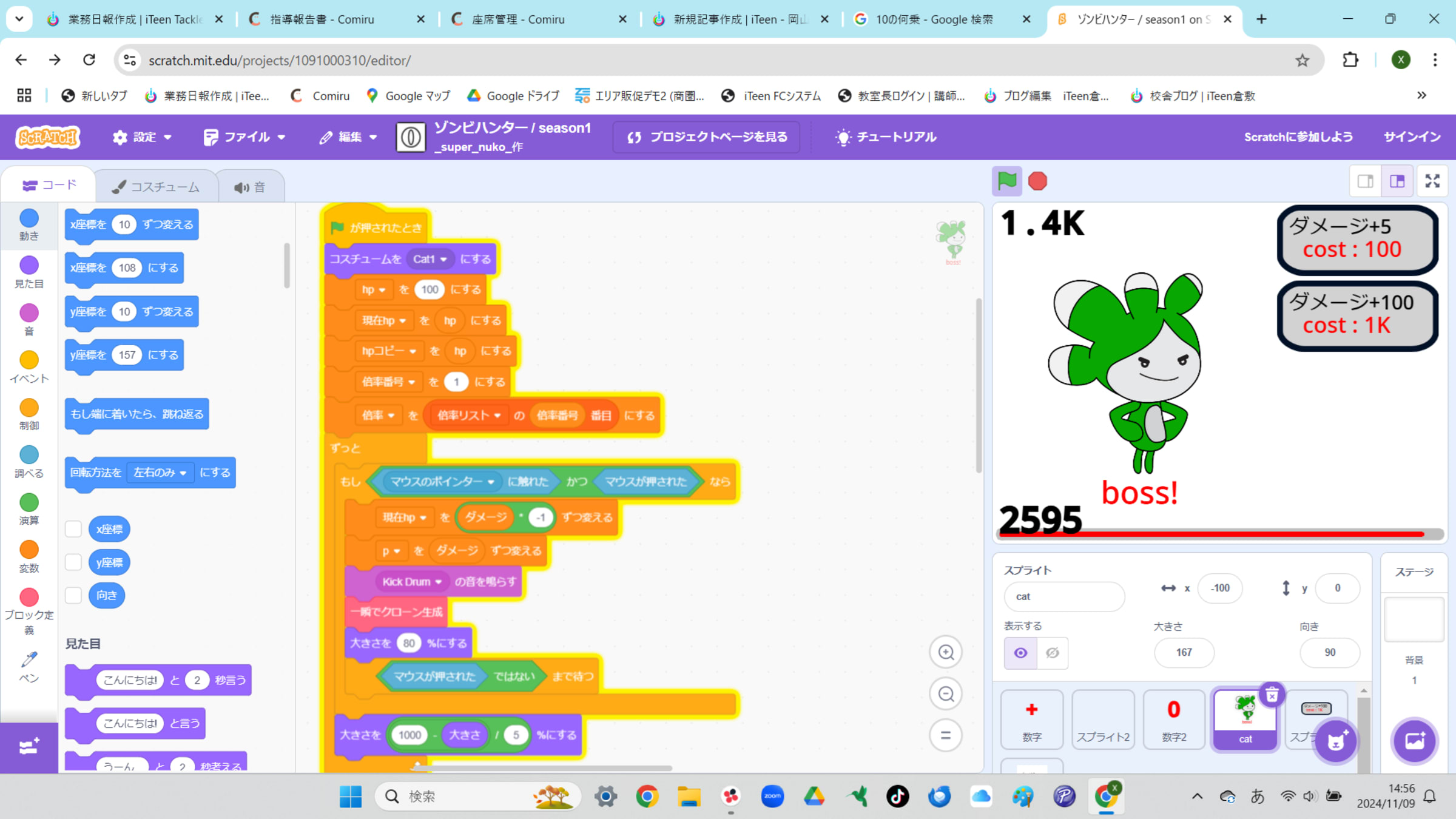
Task: Open the add extension button
Action: [x=29, y=747]
